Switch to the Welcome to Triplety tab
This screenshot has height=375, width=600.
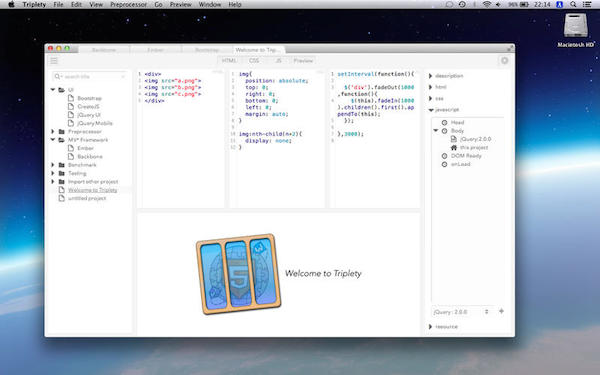pyautogui.click(x=259, y=50)
